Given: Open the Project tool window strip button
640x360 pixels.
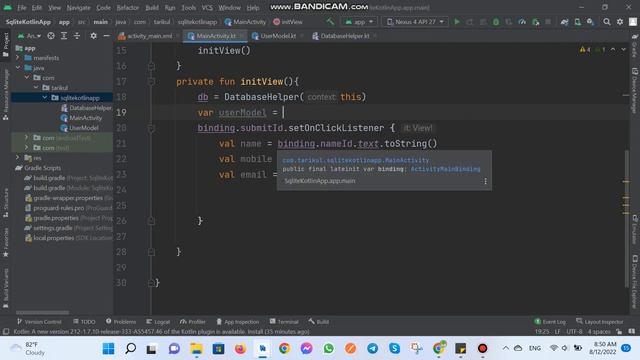Looking at the screenshot, I should tap(6, 44).
